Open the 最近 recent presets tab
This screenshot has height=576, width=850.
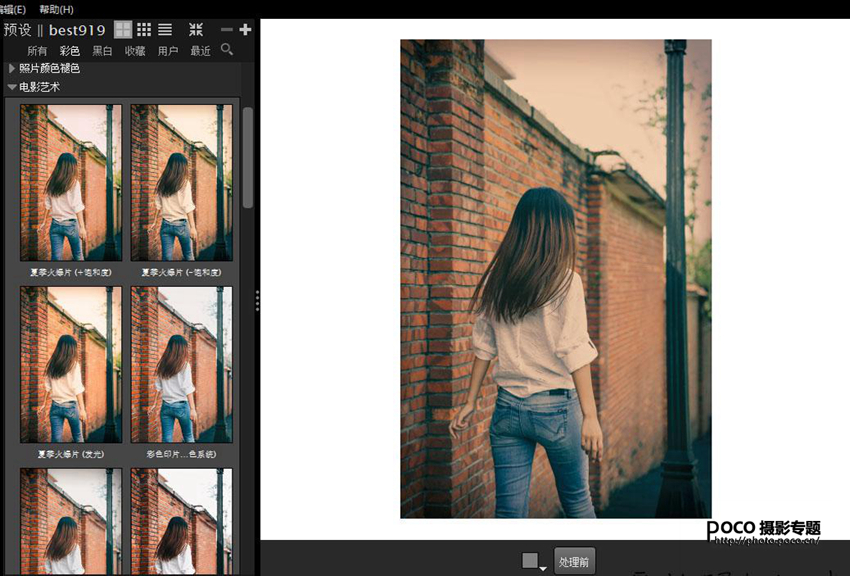coord(200,51)
